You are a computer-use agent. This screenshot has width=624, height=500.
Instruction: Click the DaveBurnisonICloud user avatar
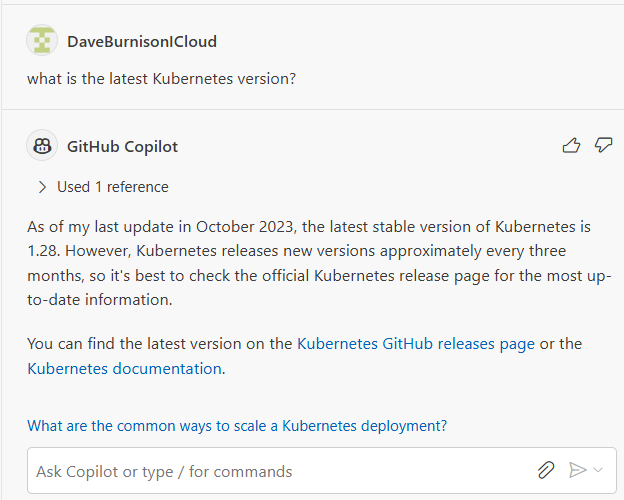pos(42,40)
